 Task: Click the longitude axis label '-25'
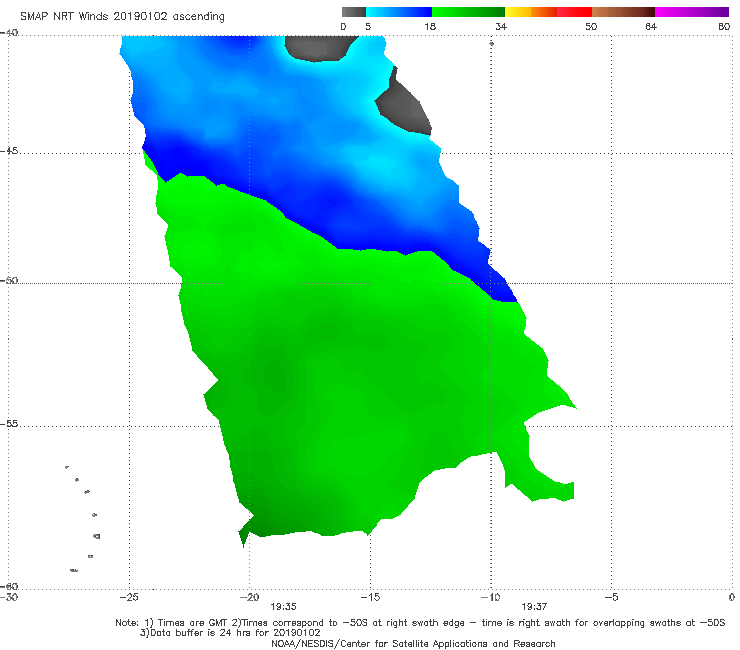point(129,597)
